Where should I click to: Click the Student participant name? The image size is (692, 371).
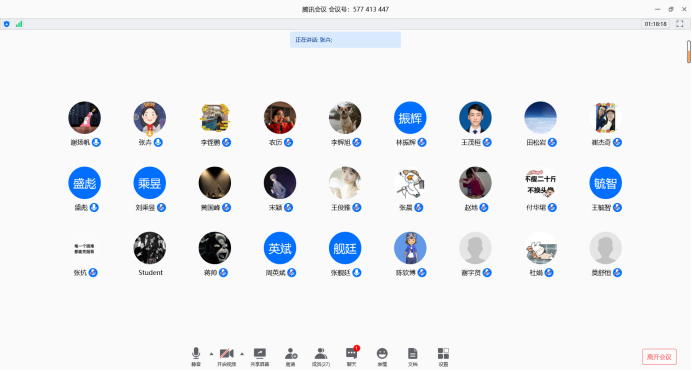tap(150, 273)
